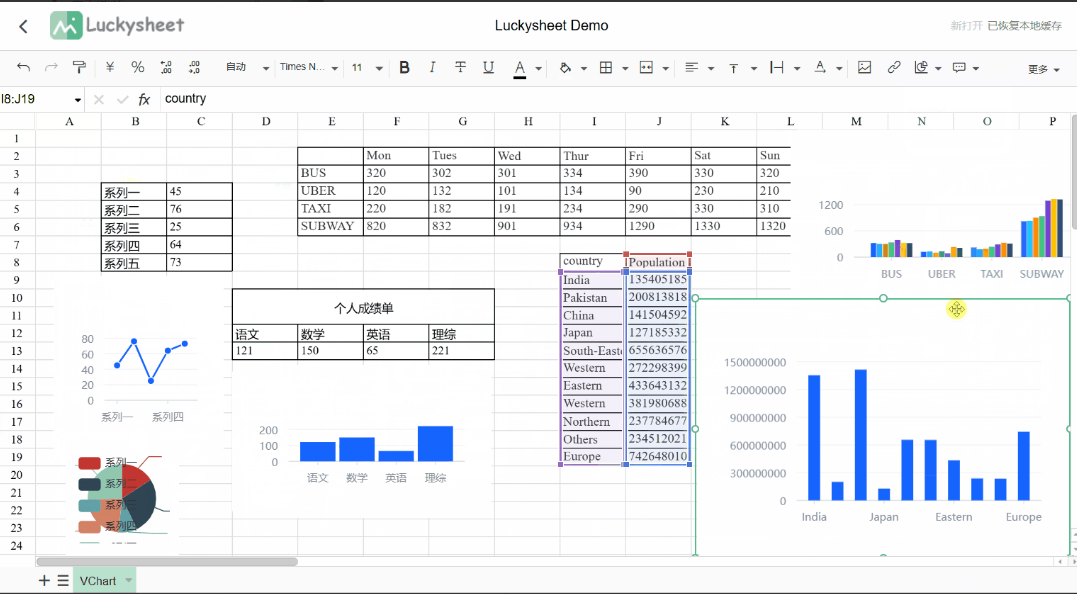The height and width of the screenshot is (594, 1077).
Task: Insert an image
Action: coord(865,67)
